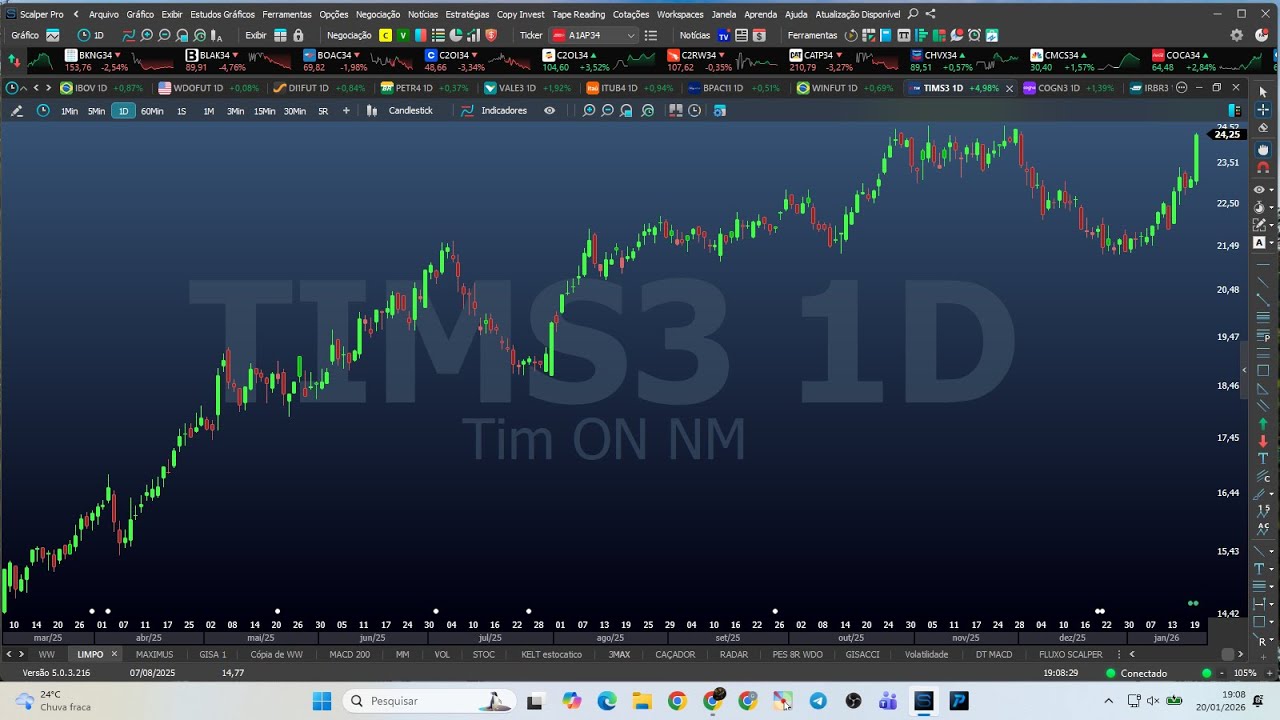1280x720 pixels.
Task: Click the 24,25 current price label
Action: pyautogui.click(x=1227, y=134)
